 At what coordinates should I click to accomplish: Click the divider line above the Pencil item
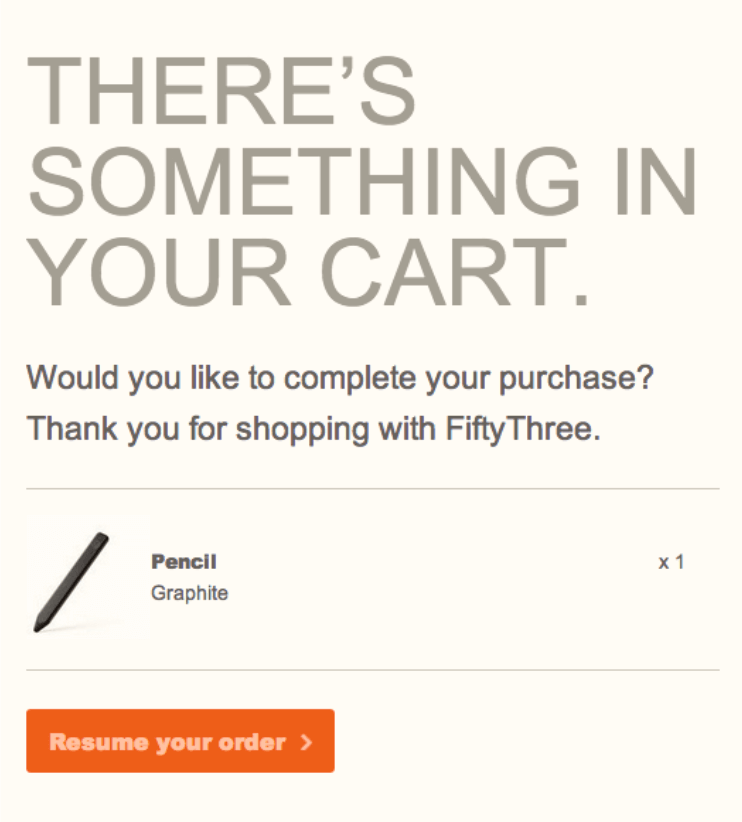pos(373,489)
